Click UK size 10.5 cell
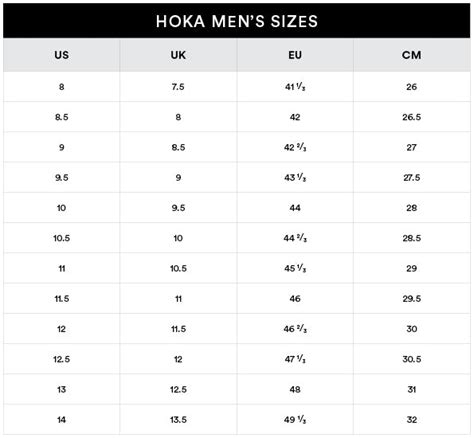Image resolution: width=474 pixels, height=438 pixels. 178,268
